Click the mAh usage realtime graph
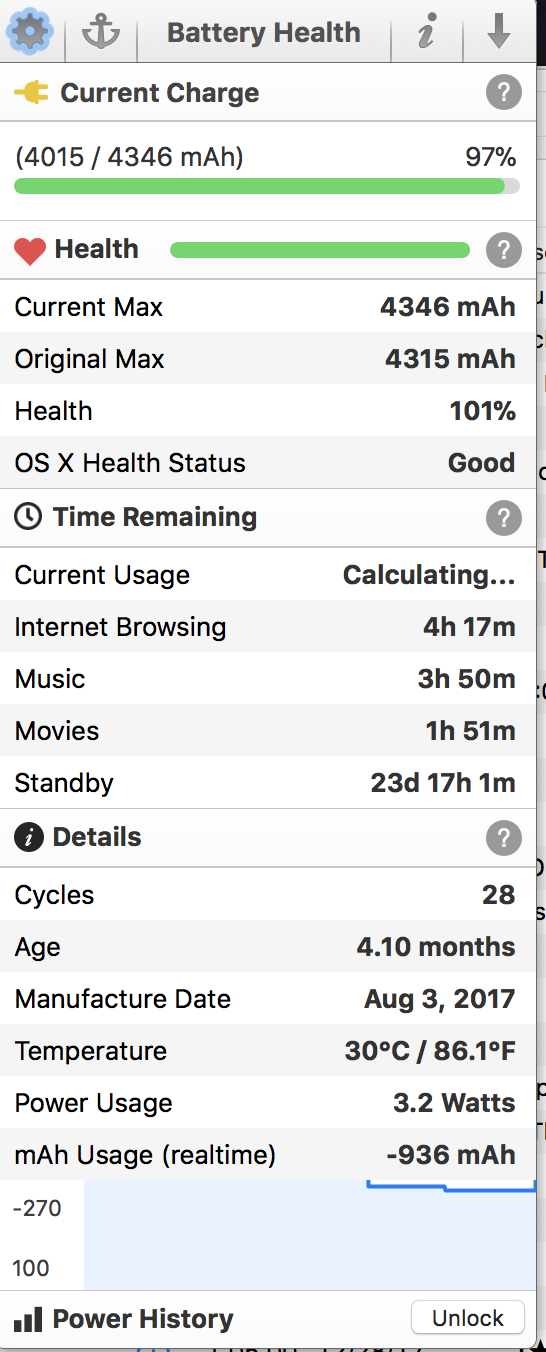This screenshot has height=1352, width=546. click(309, 1235)
